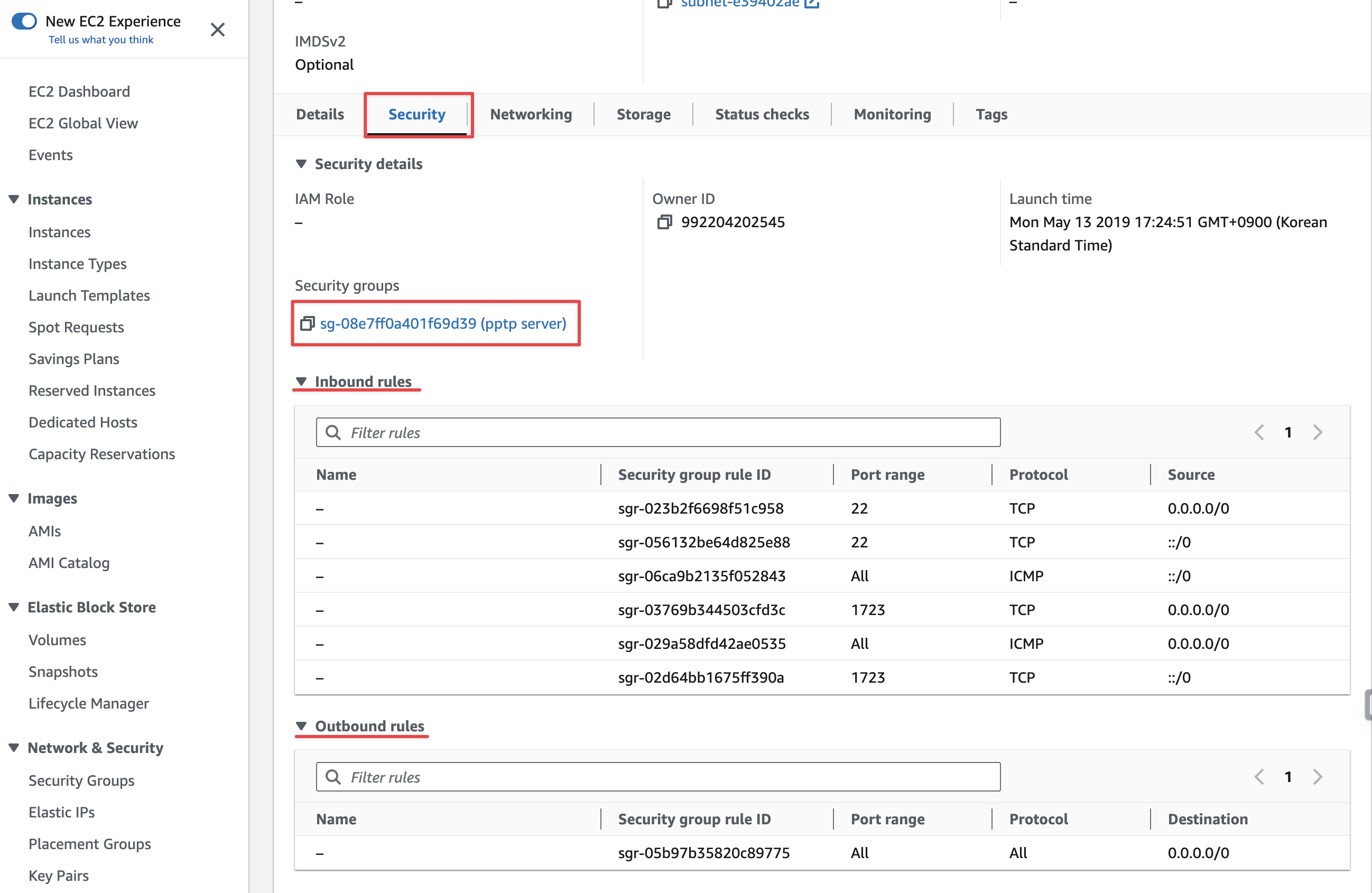The image size is (1372, 893).
Task: Switch to the Status checks tab
Action: click(762, 114)
